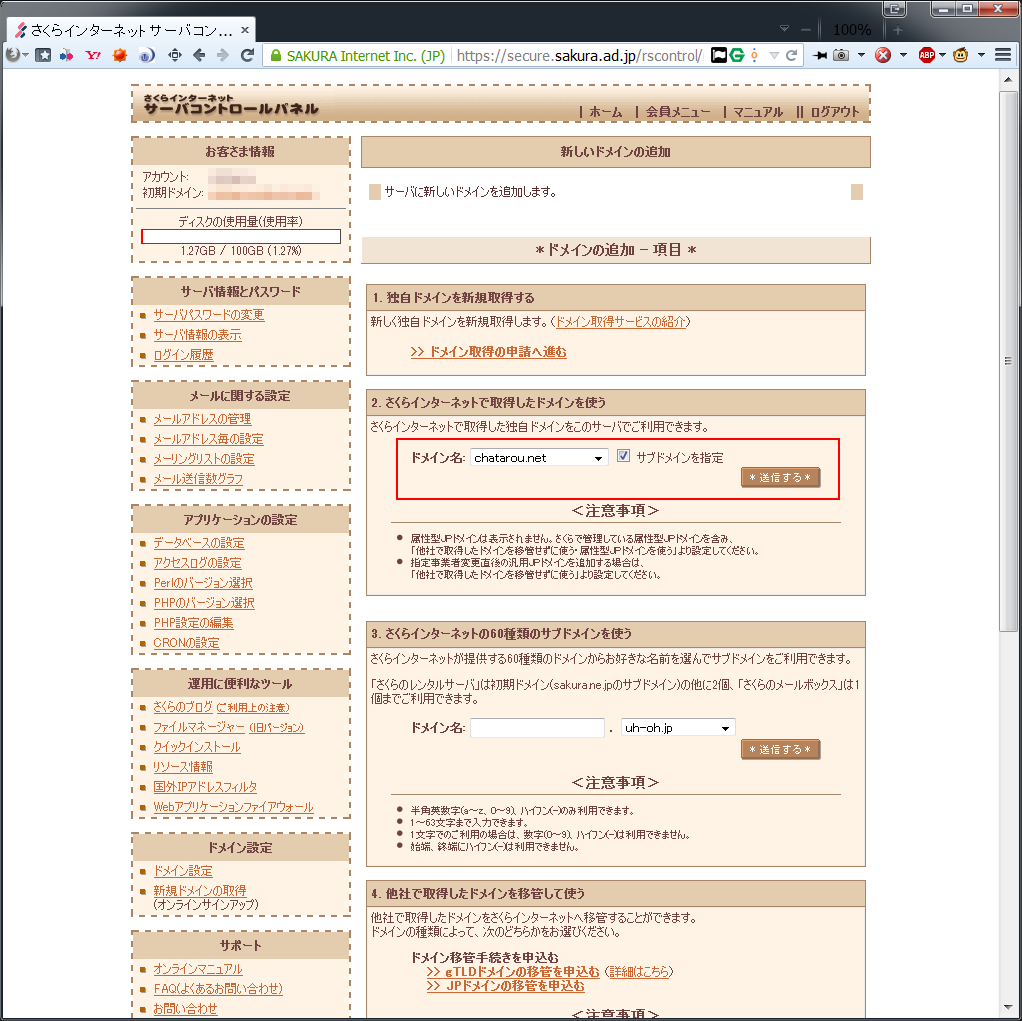Viewport: 1022px width, 1021px height.
Task: Open the tab list dropdown arrow
Action: (x=785, y=29)
